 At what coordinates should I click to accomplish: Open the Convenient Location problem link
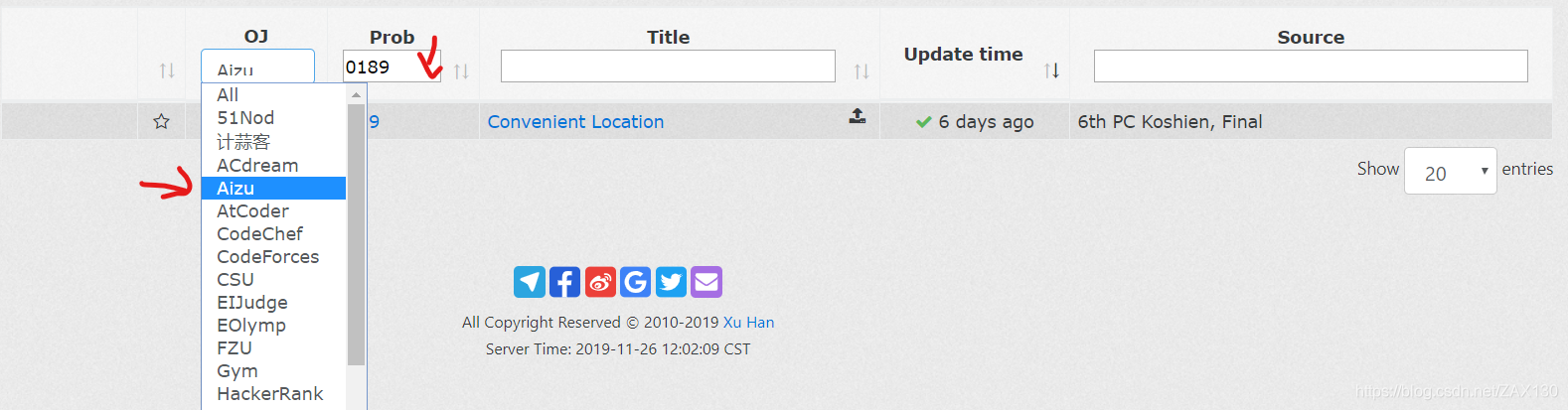click(575, 121)
